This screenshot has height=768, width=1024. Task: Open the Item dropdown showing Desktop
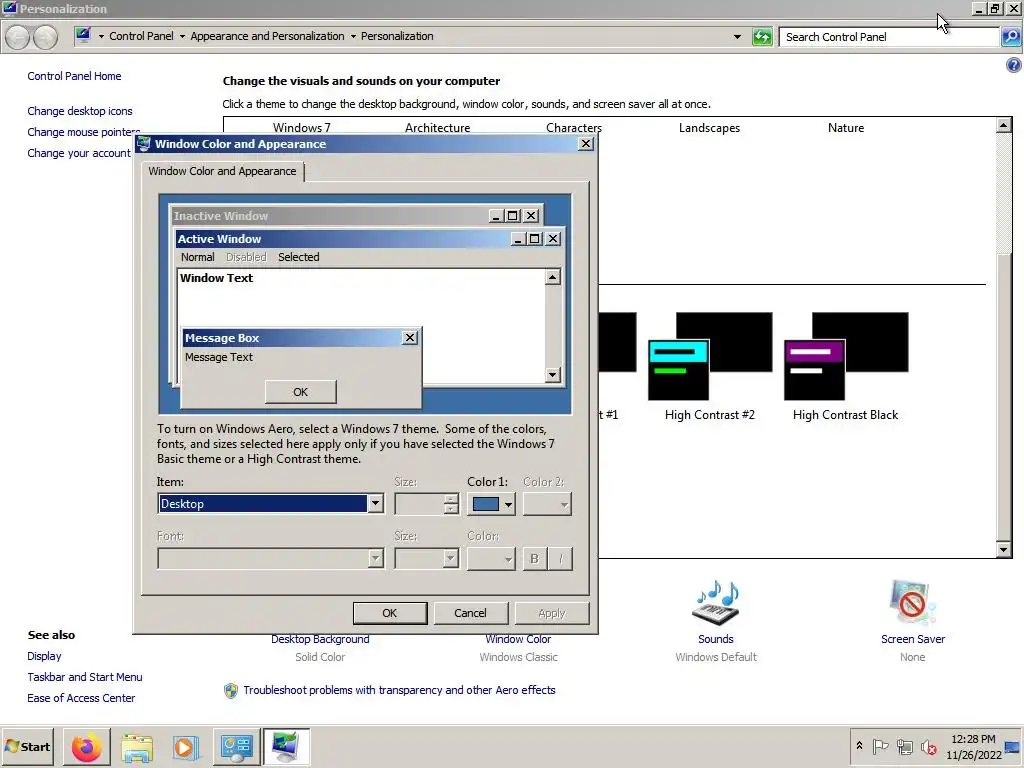point(375,504)
